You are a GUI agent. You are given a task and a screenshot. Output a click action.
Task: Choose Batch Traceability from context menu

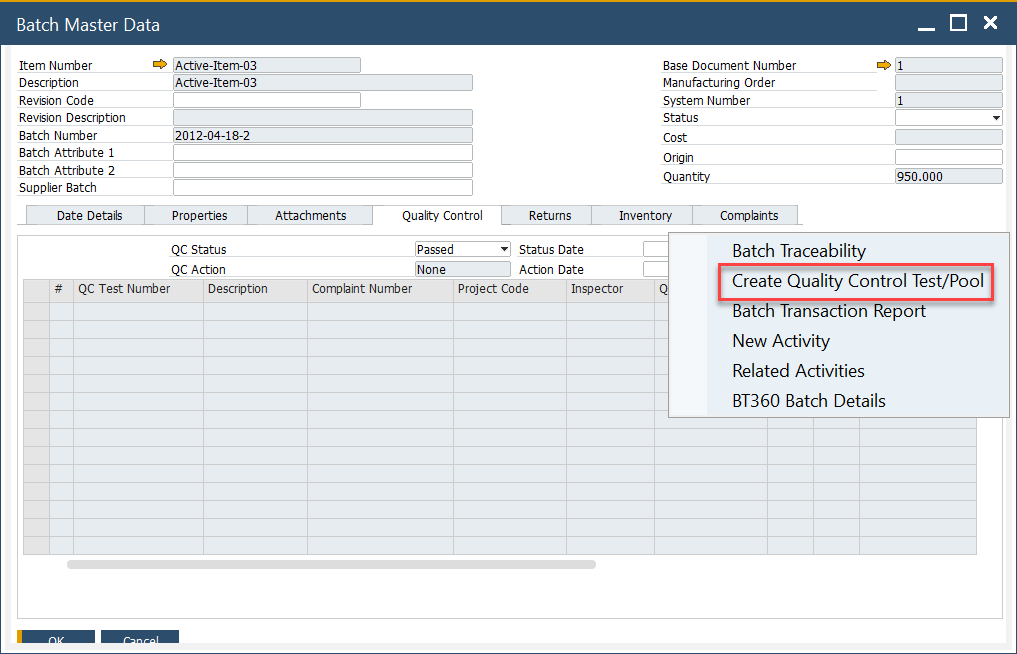tap(798, 251)
